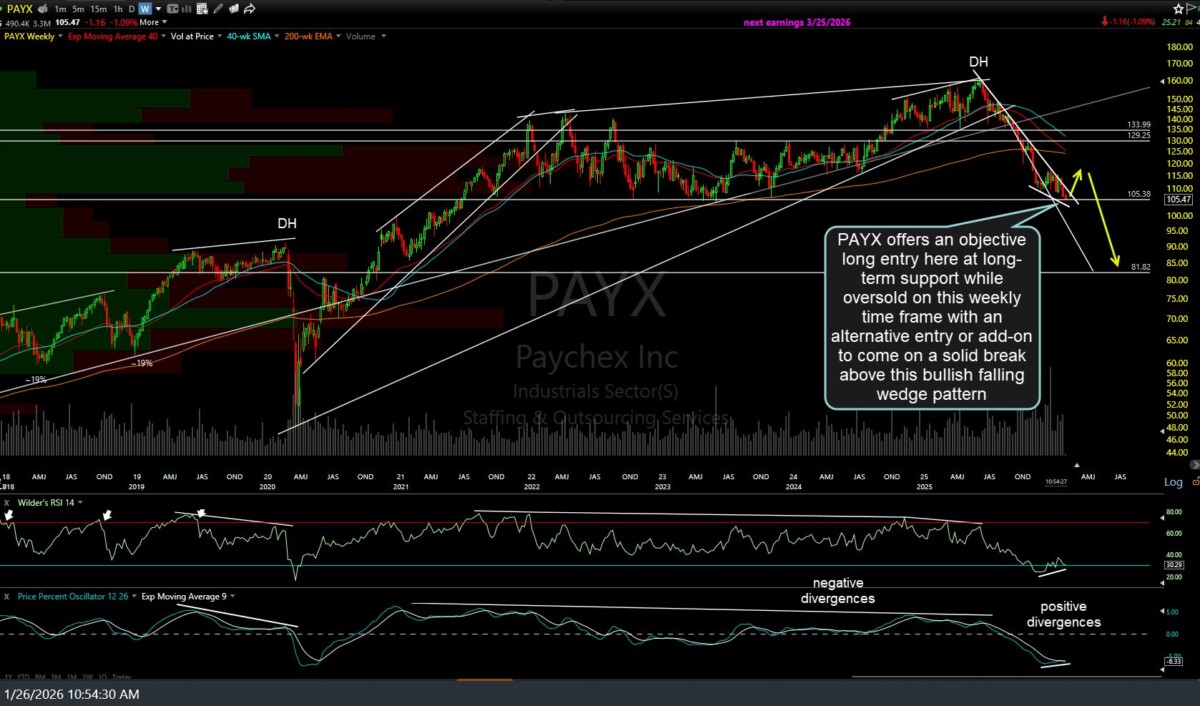The width and height of the screenshot is (1200, 706).
Task: Open the chart template icon with plus
Action: (202, 9)
